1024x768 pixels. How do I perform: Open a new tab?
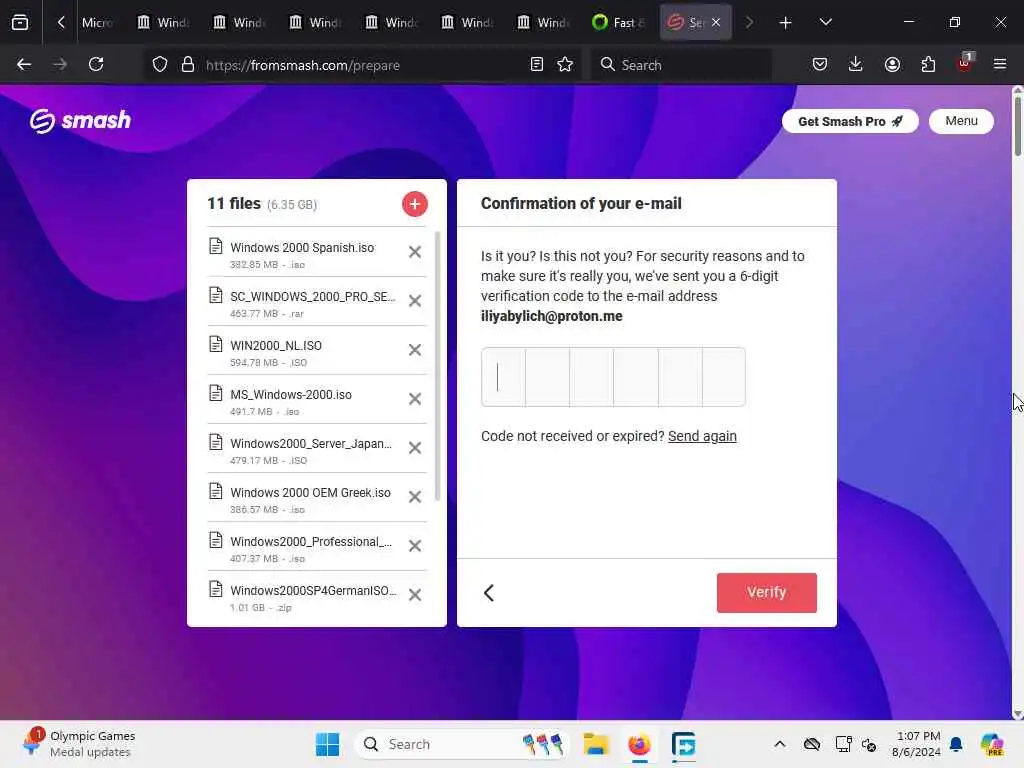pyautogui.click(x=786, y=23)
